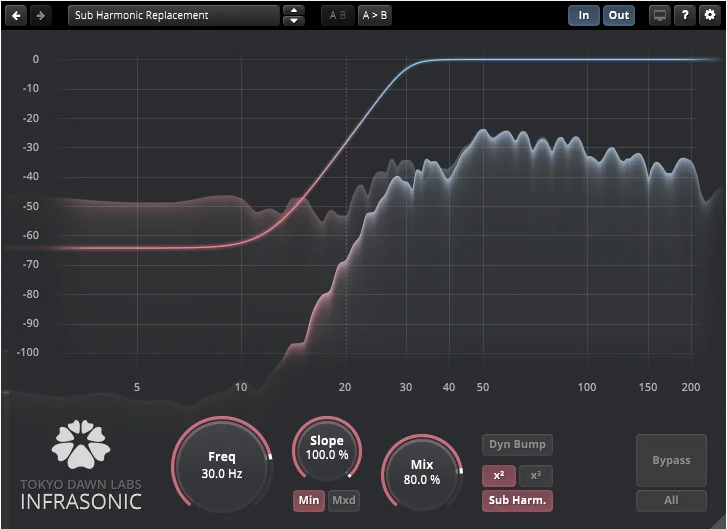The height and width of the screenshot is (529, 727).
Task: Click the 30 frequency axis label
Action: pos(406,387)
